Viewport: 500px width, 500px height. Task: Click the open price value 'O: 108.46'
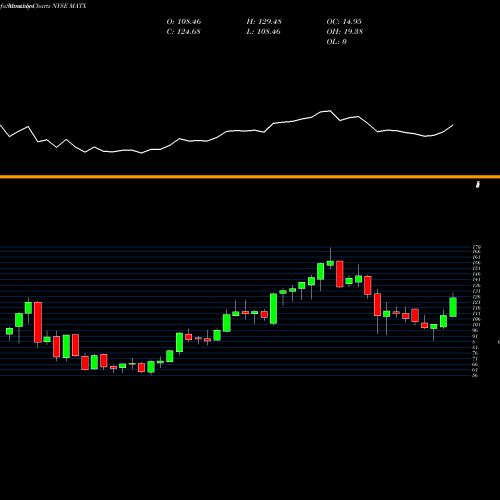pyautogui.click(x=184, y=22)
